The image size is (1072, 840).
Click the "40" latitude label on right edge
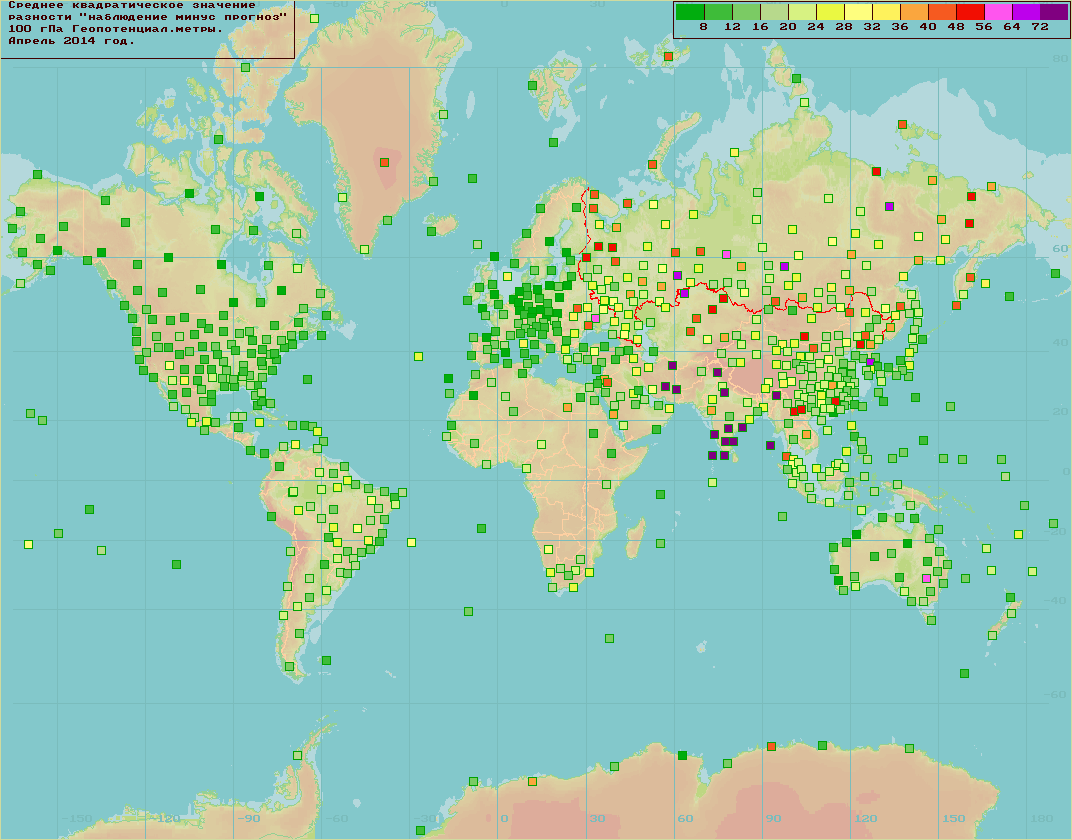coord(1060,343)
